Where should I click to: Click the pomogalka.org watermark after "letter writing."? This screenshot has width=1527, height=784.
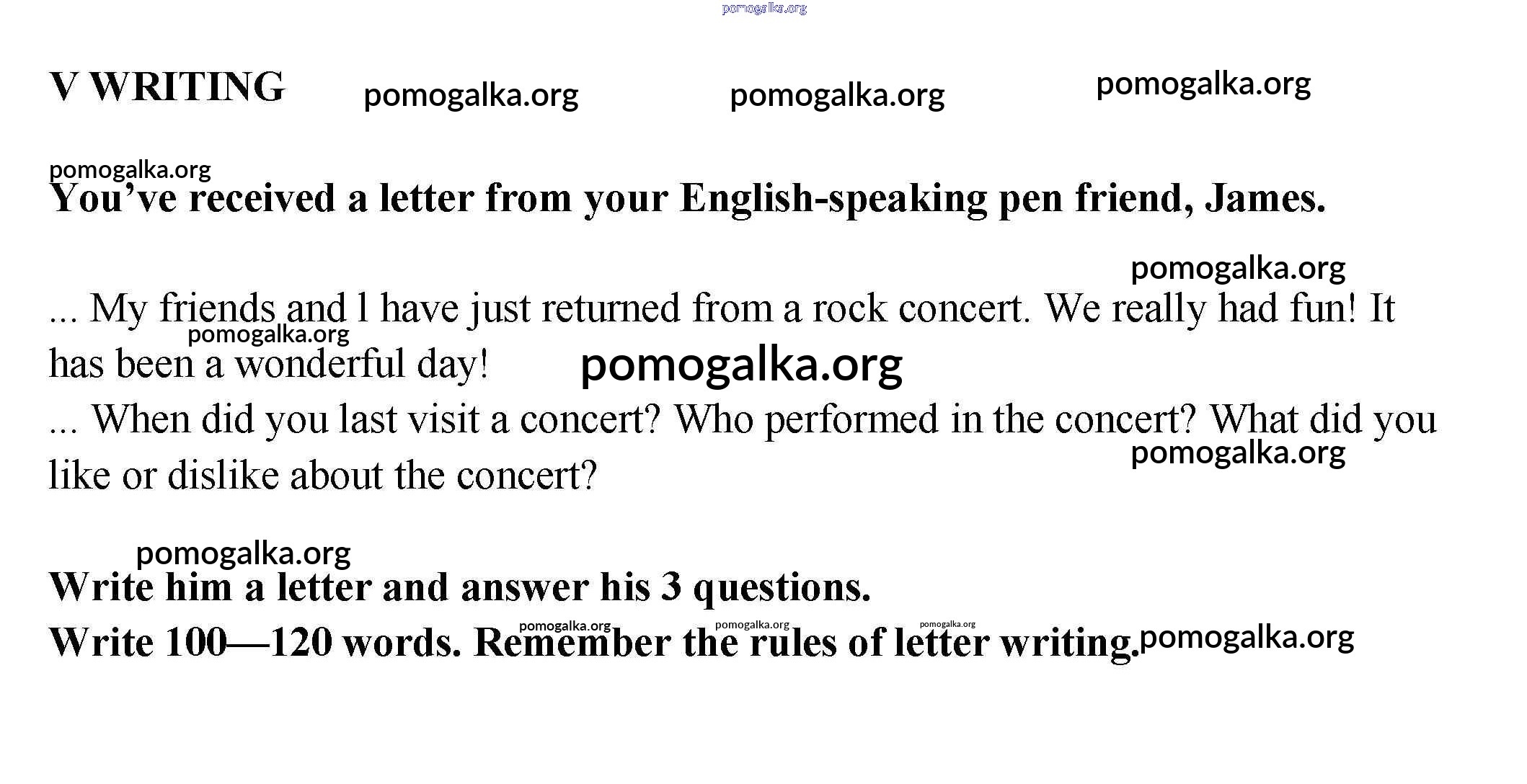[1247, 638]
